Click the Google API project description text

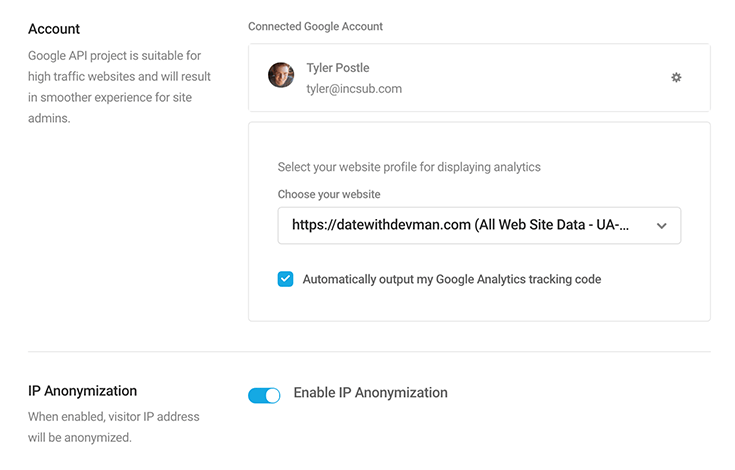click(119, 87)
